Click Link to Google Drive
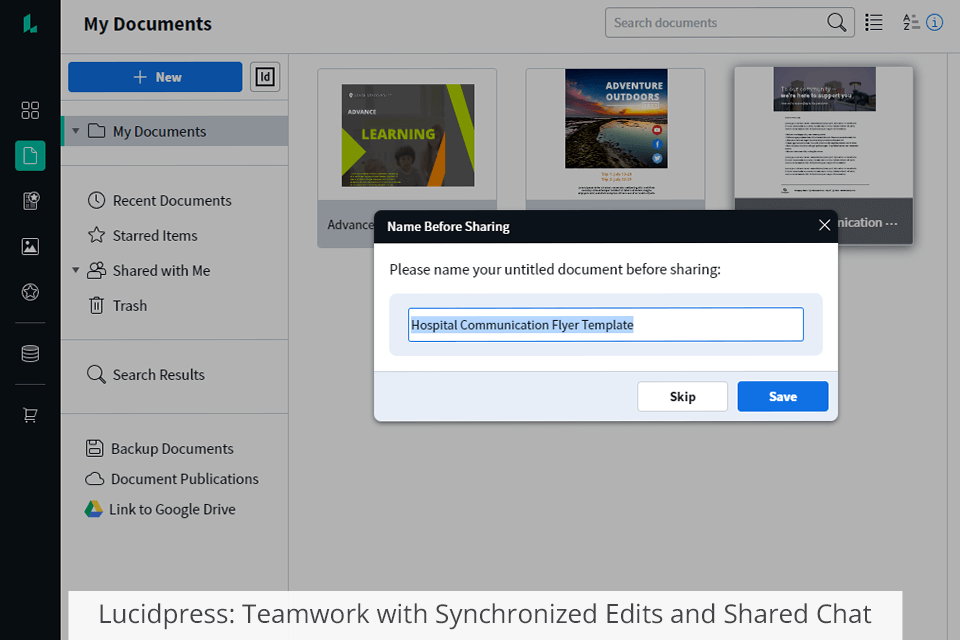This screenshot has width=960, height=640. pyautogui.click(x=172, y=510)
